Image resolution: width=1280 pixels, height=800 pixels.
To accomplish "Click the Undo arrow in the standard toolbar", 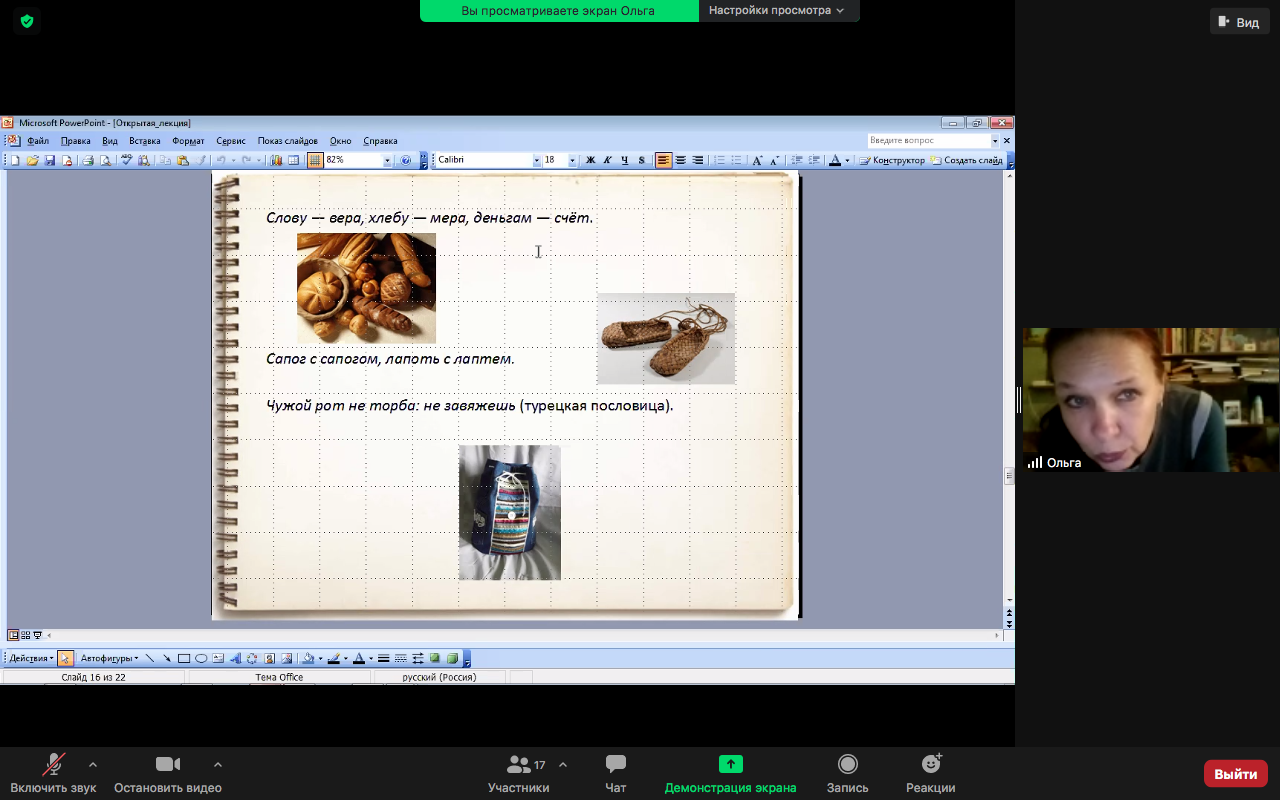I will pos(221,160).
